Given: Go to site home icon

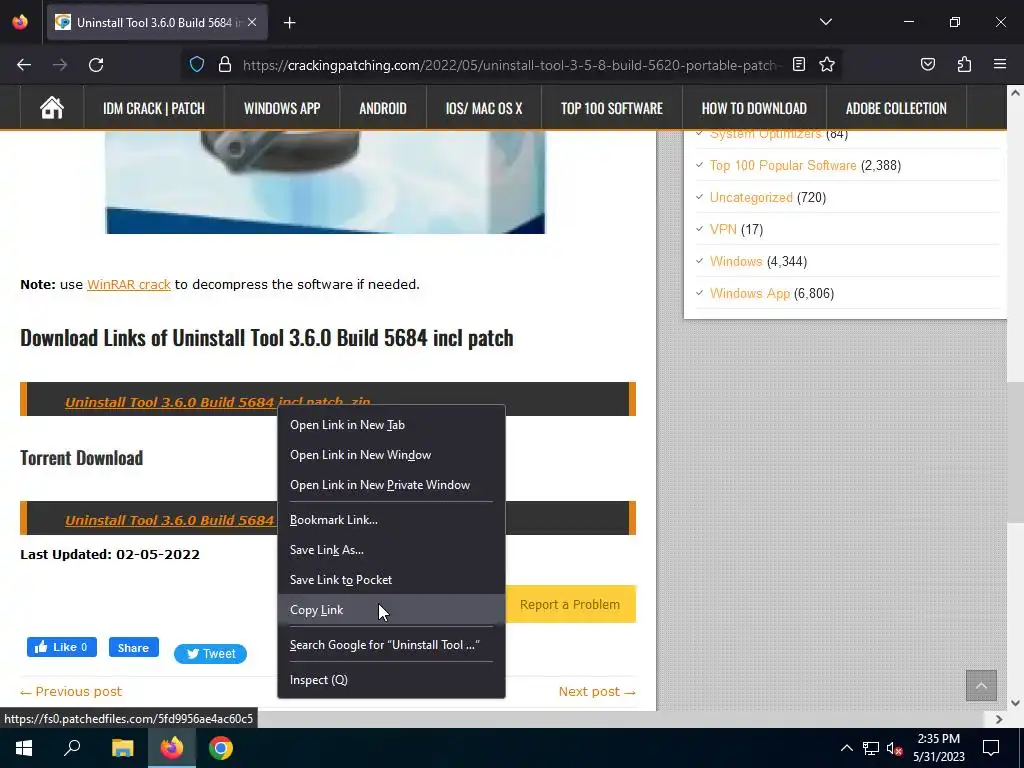Looking at the screenshot, I should click(x=52, y=108).
